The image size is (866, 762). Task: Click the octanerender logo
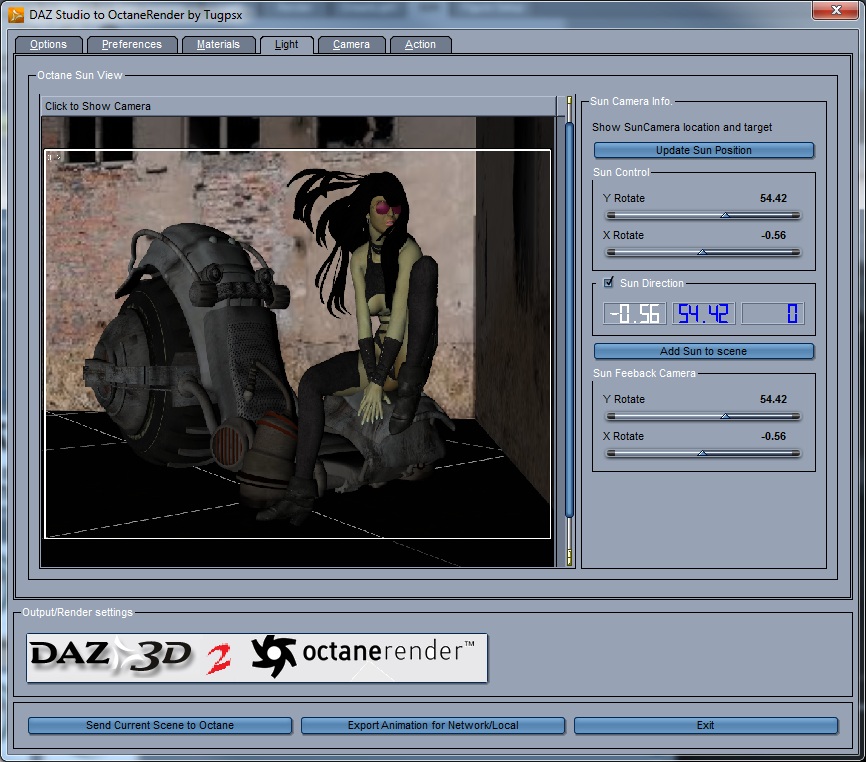pyautogui.click(x=363, y=655)
